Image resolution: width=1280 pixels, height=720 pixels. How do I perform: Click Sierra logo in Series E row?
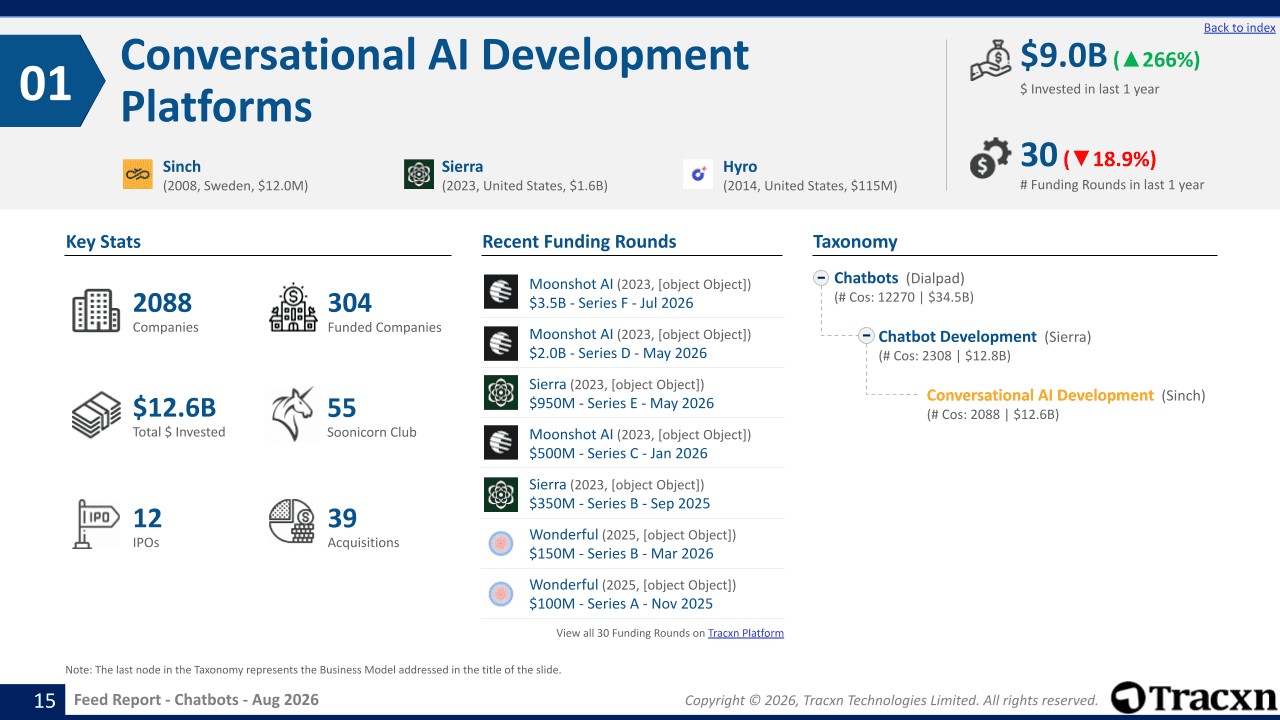(501, 392)
